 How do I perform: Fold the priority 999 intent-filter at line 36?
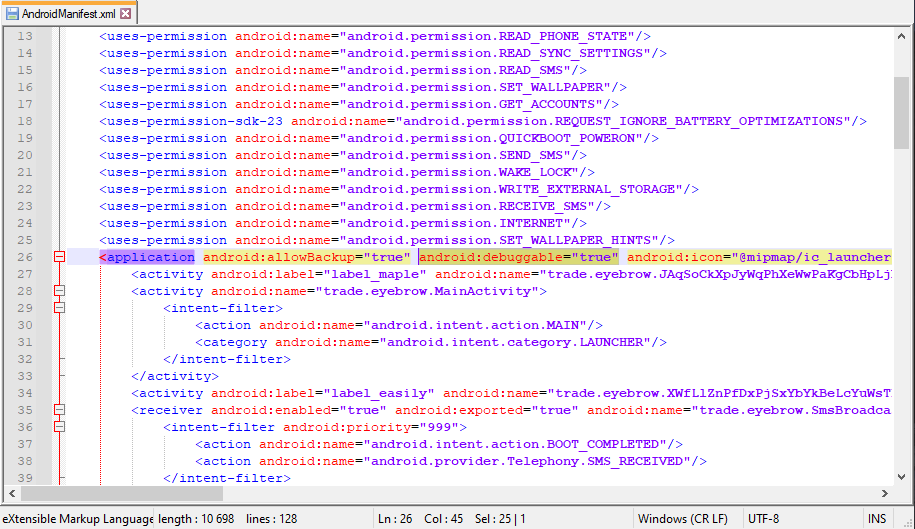coord(59,427)
